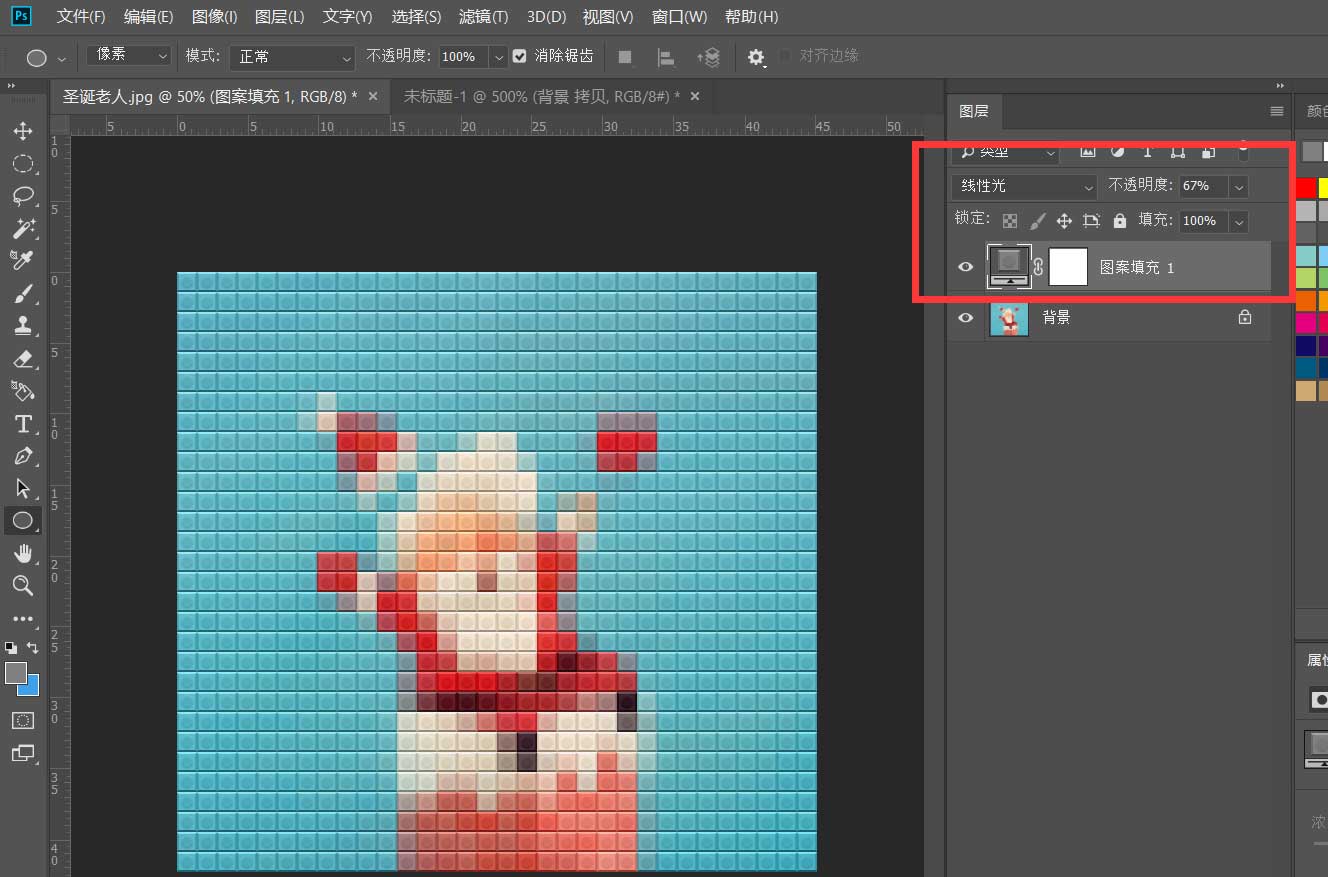Click the layer opacity 67% field
Image resolution: width=1328 pixels, height=877 pixels.
(1203, 186)
